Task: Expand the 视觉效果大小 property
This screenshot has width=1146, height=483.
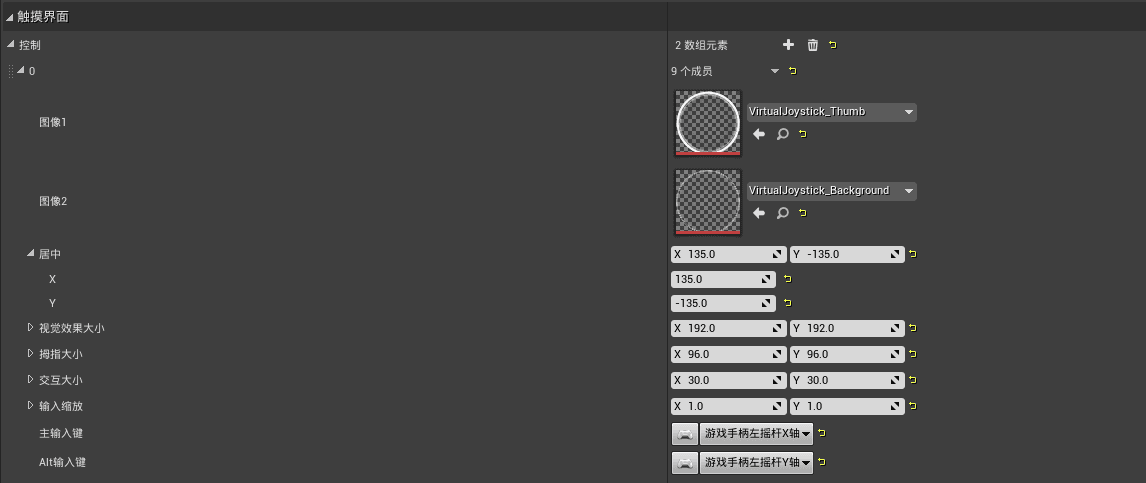Action: (31, 327)
